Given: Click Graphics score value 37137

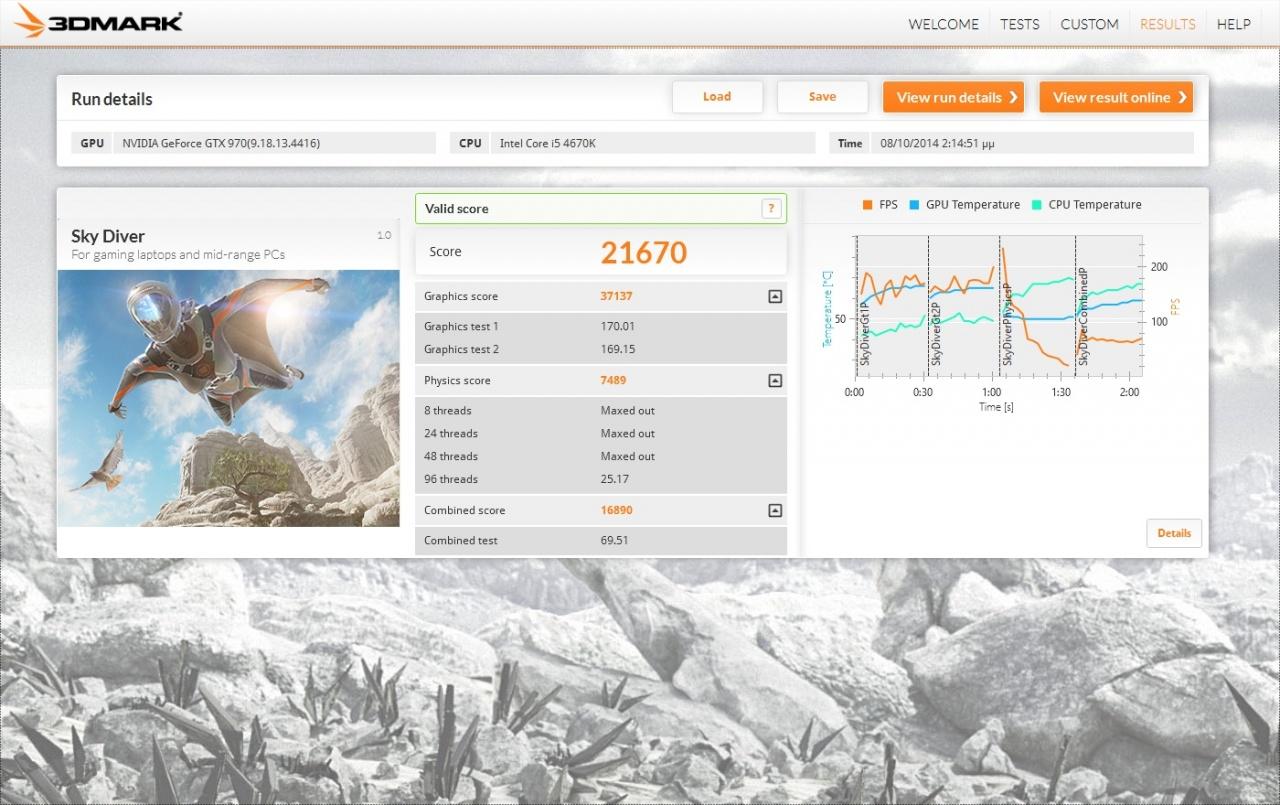Looking at the screenshot, I should tap(616, 297).
